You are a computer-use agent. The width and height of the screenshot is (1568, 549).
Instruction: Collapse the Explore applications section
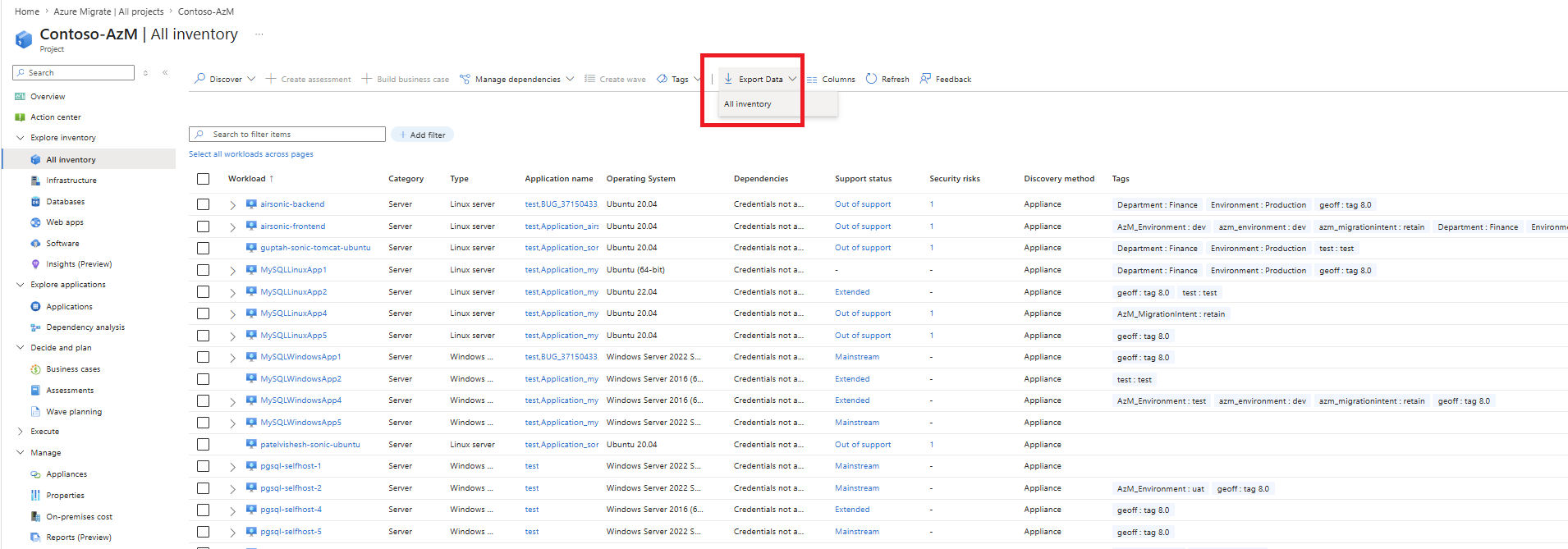coord(20,285)
